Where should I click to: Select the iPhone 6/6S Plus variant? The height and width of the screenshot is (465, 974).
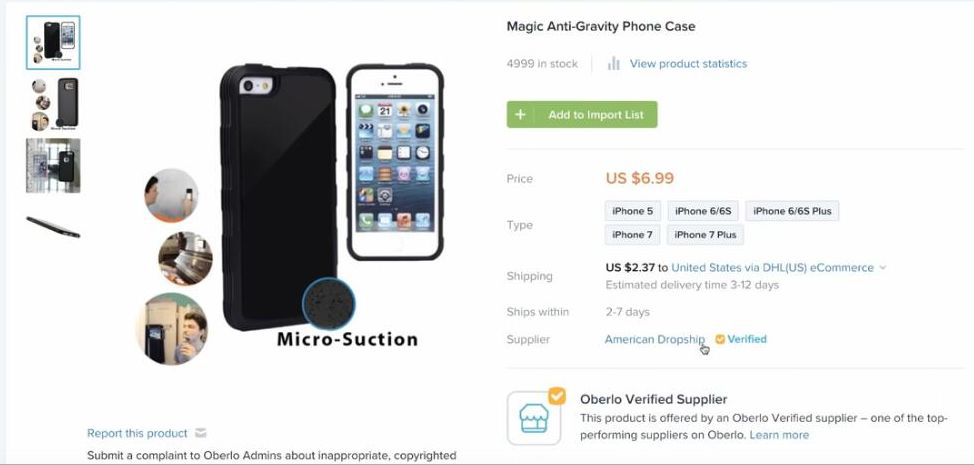click(792, 211)
